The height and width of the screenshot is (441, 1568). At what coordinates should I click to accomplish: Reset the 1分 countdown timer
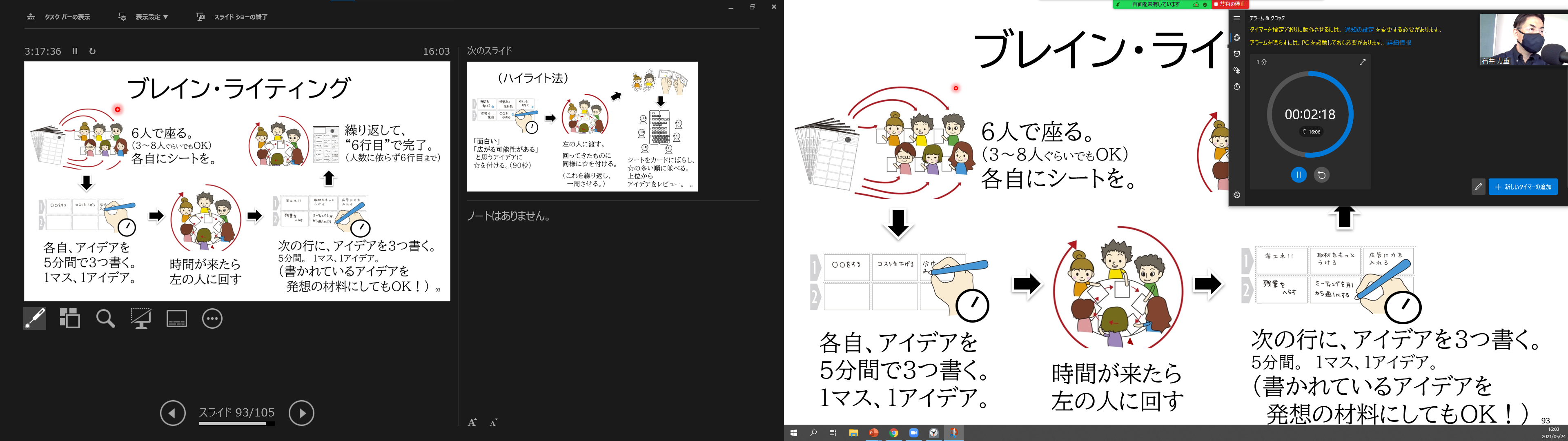coord(1321,175)
